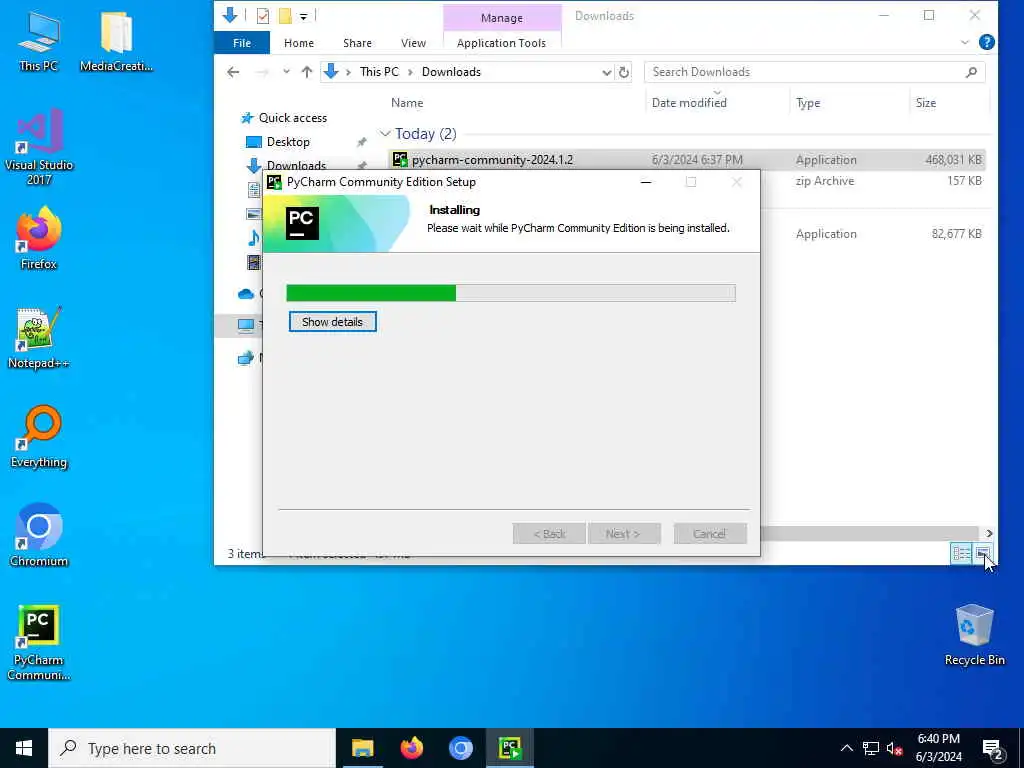
Task: Expand the ribbon chevron
Action: click(965, 42)
